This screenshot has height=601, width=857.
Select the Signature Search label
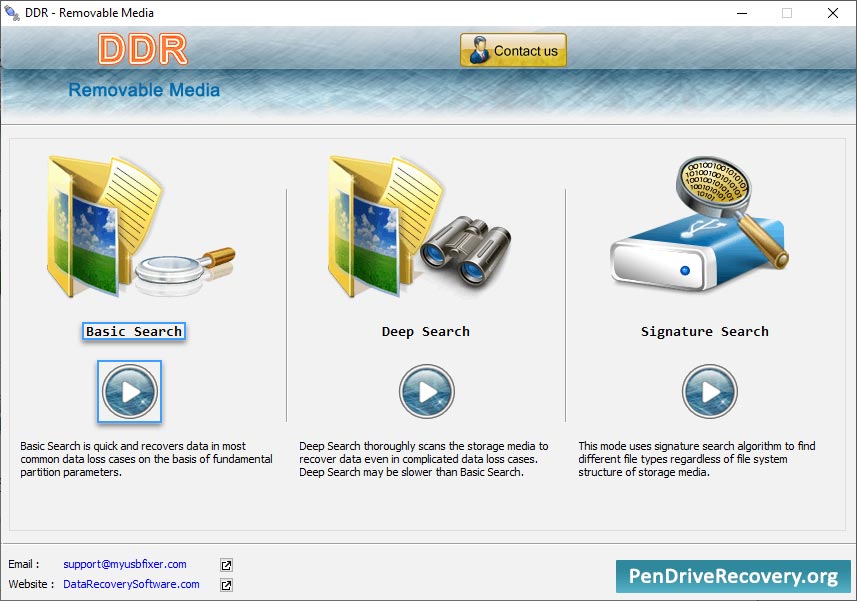pyautogui.click(x=705, y=332)
